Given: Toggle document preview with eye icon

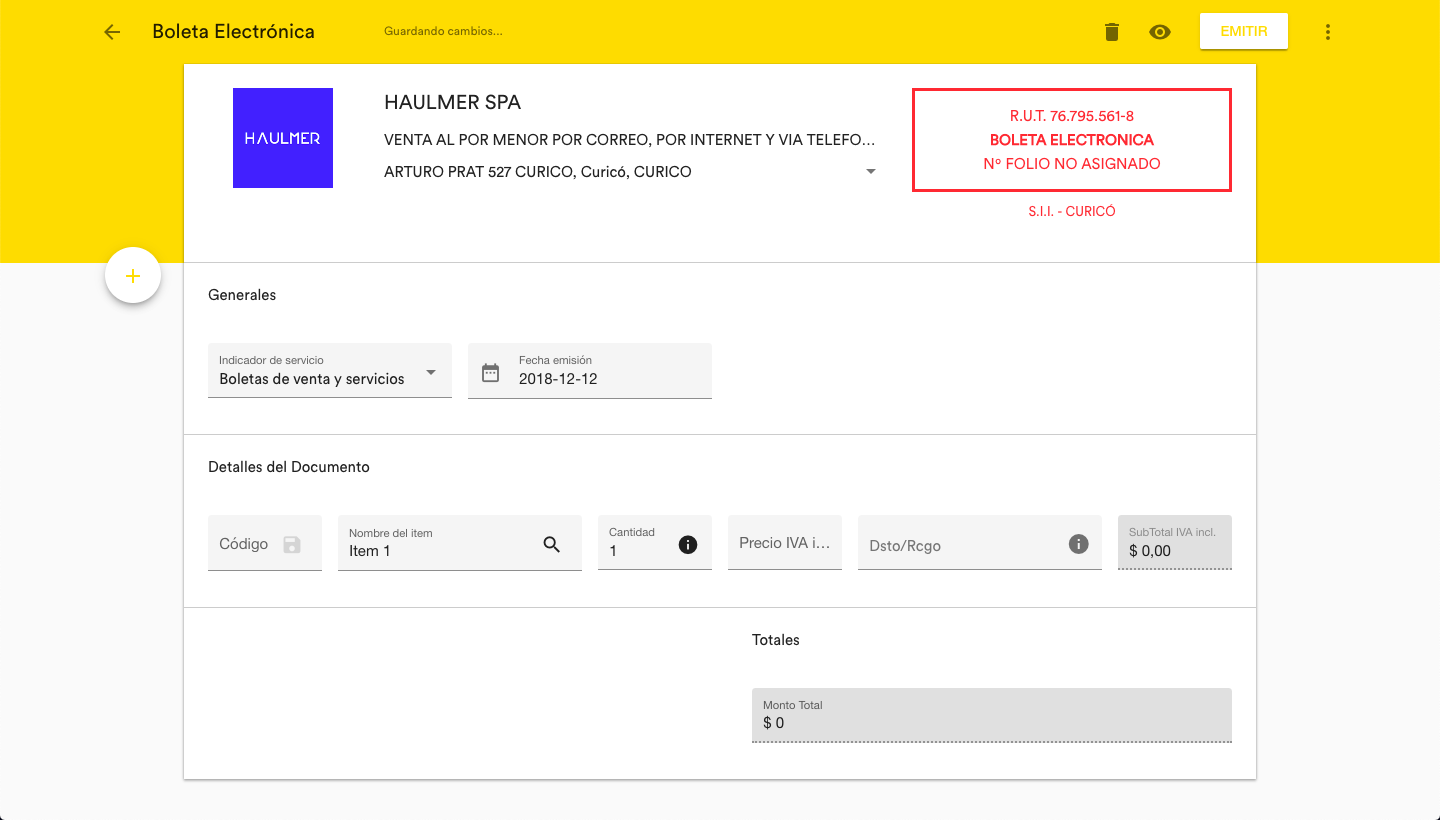Looking at the screenshot, I should 1160,32.
